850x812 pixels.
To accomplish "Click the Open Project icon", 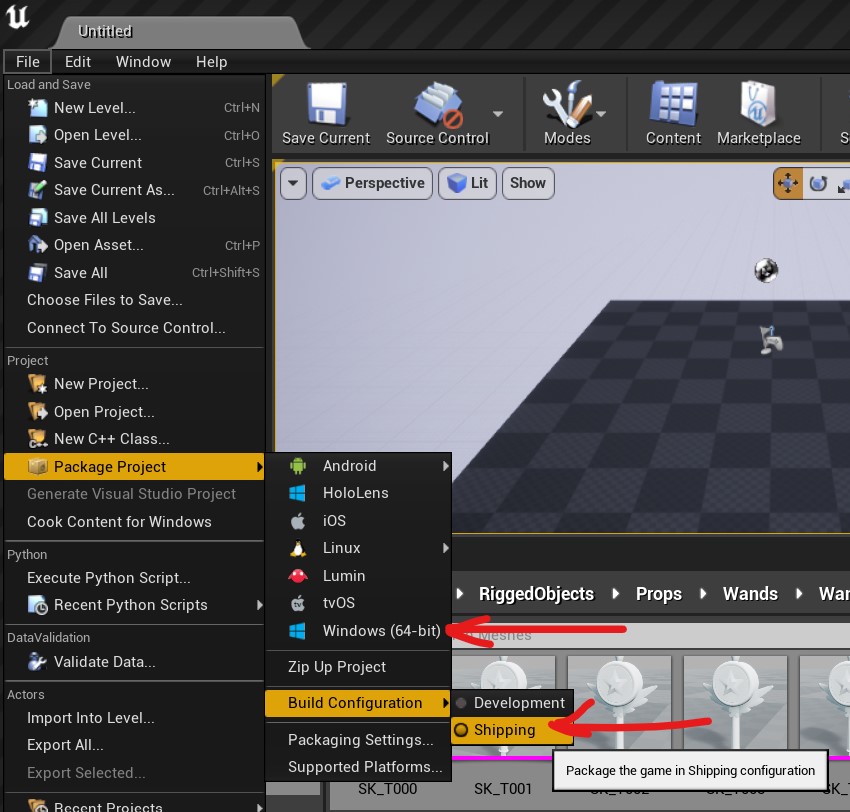I will [37, 411].
